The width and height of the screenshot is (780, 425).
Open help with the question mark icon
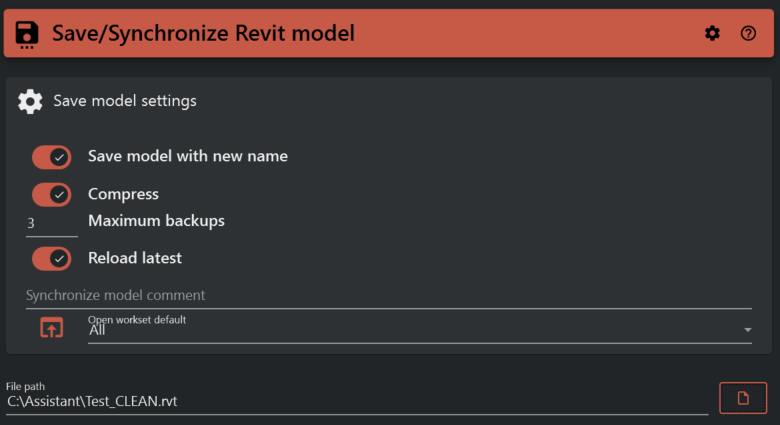click(x=748, y=33)
